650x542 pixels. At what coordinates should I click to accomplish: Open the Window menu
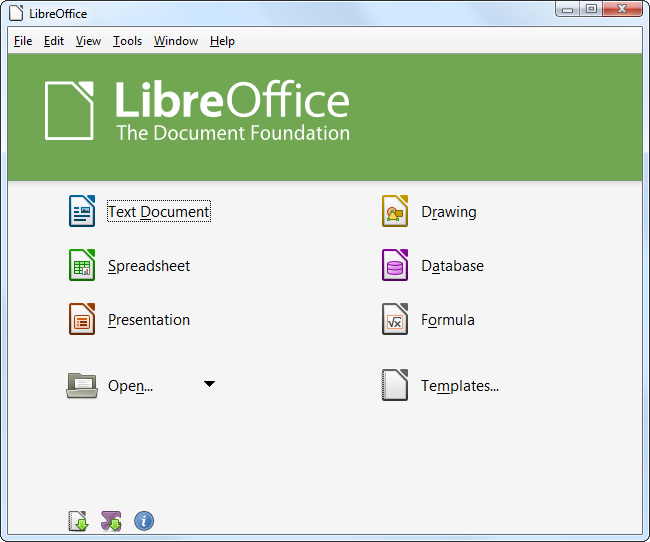coord(176,41)
